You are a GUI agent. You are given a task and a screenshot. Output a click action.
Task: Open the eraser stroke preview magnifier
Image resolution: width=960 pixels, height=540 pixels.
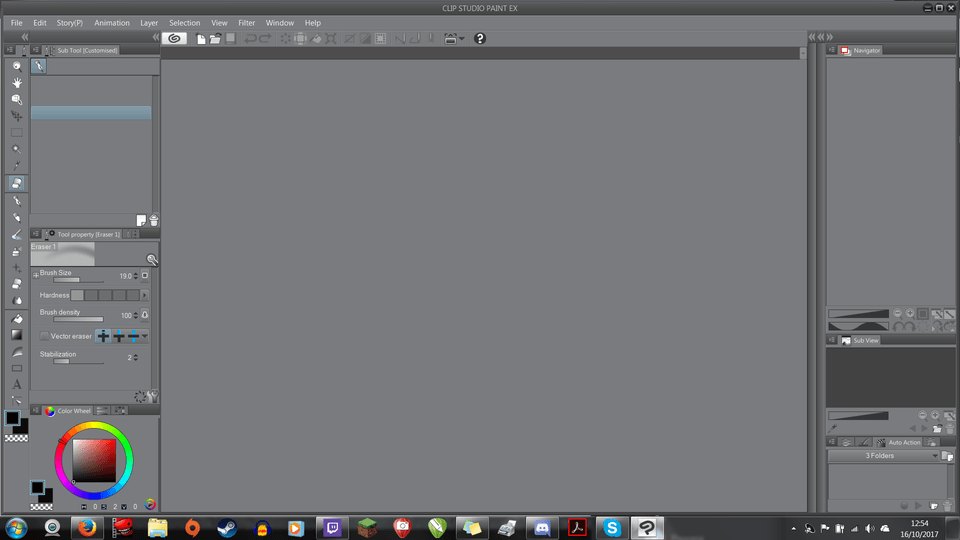pos(152,260)
